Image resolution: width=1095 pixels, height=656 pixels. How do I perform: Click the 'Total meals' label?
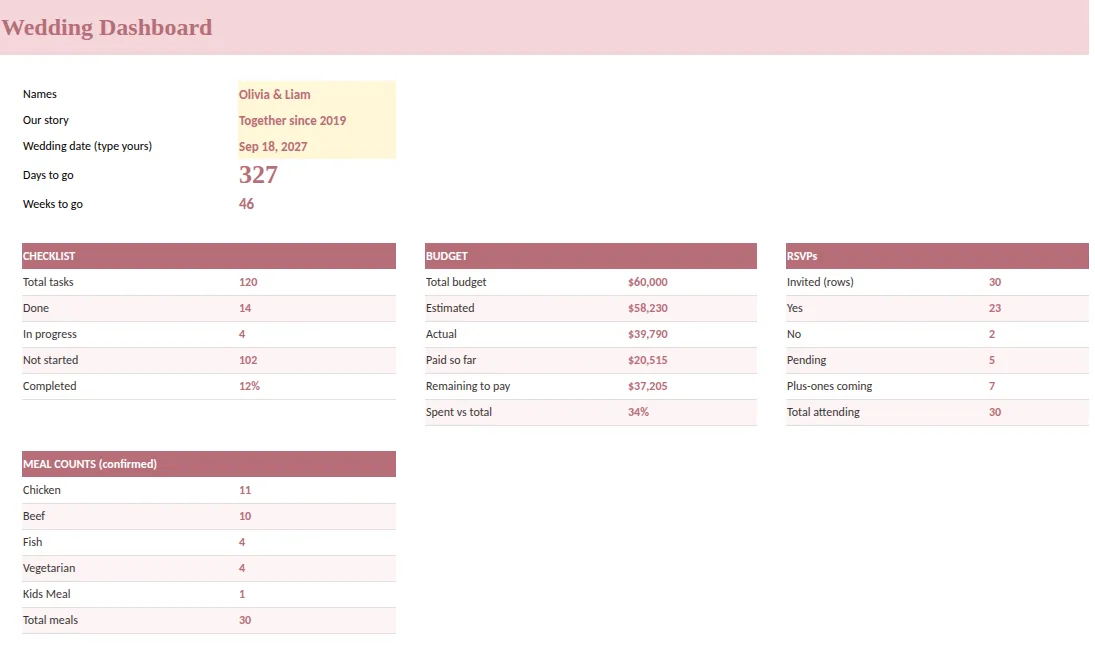tap(50, 620)
